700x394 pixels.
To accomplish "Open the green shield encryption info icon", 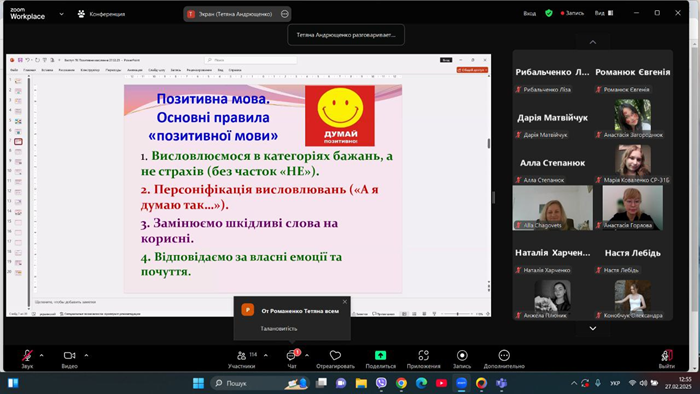I will coord(549,13).
